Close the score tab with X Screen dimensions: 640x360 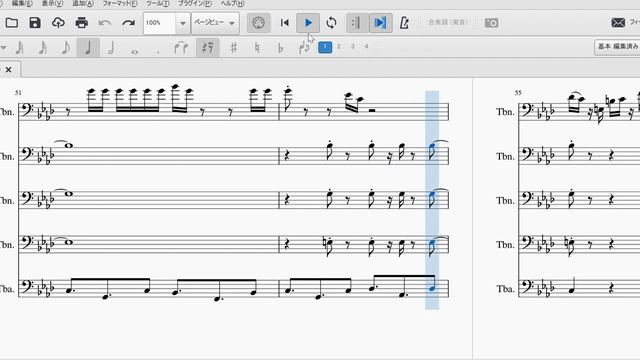(x=9, y=70)
